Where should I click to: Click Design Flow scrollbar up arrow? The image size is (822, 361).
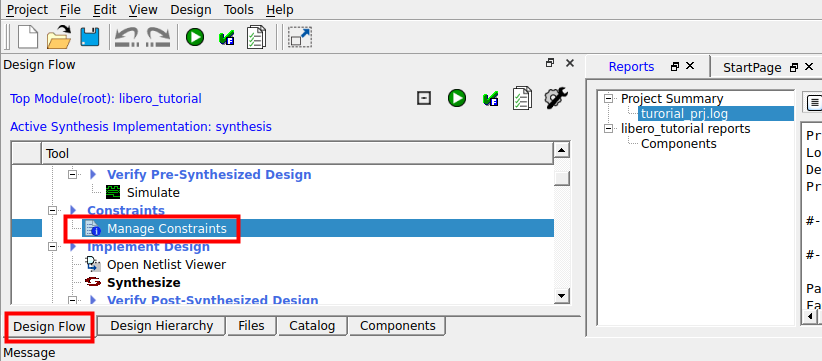(x=562, y=151)
